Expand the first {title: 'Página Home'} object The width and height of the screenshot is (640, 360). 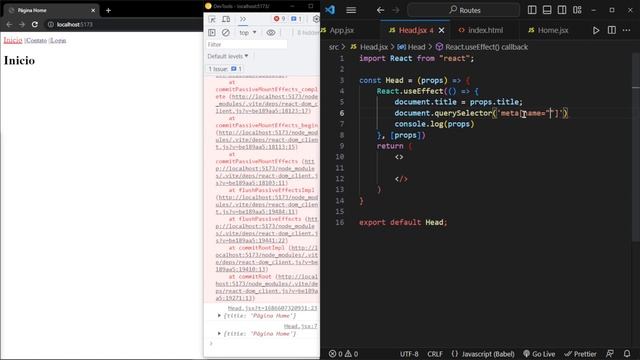point(219,316)
